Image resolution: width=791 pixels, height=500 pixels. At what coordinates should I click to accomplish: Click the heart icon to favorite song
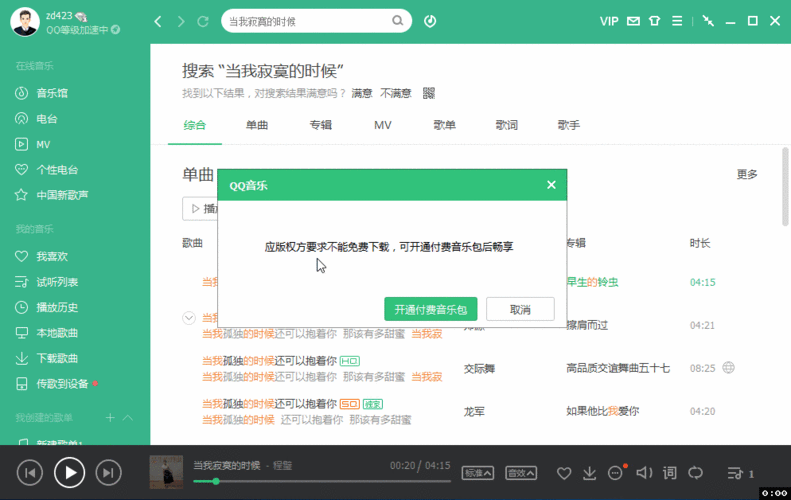[x=564, y=473]
